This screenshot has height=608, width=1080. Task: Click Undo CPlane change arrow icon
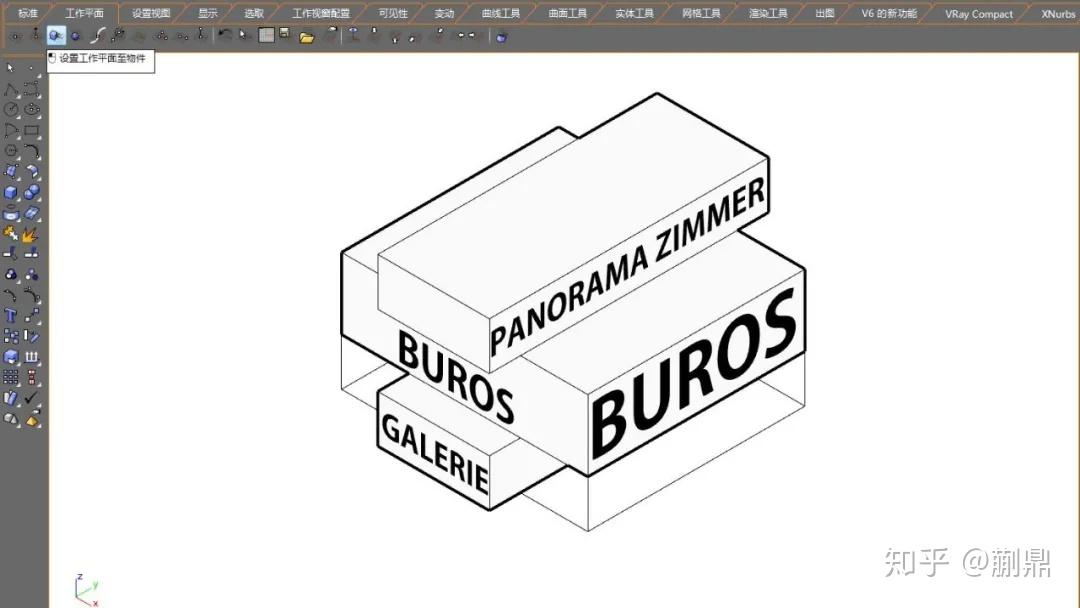[x=225, y=34]
